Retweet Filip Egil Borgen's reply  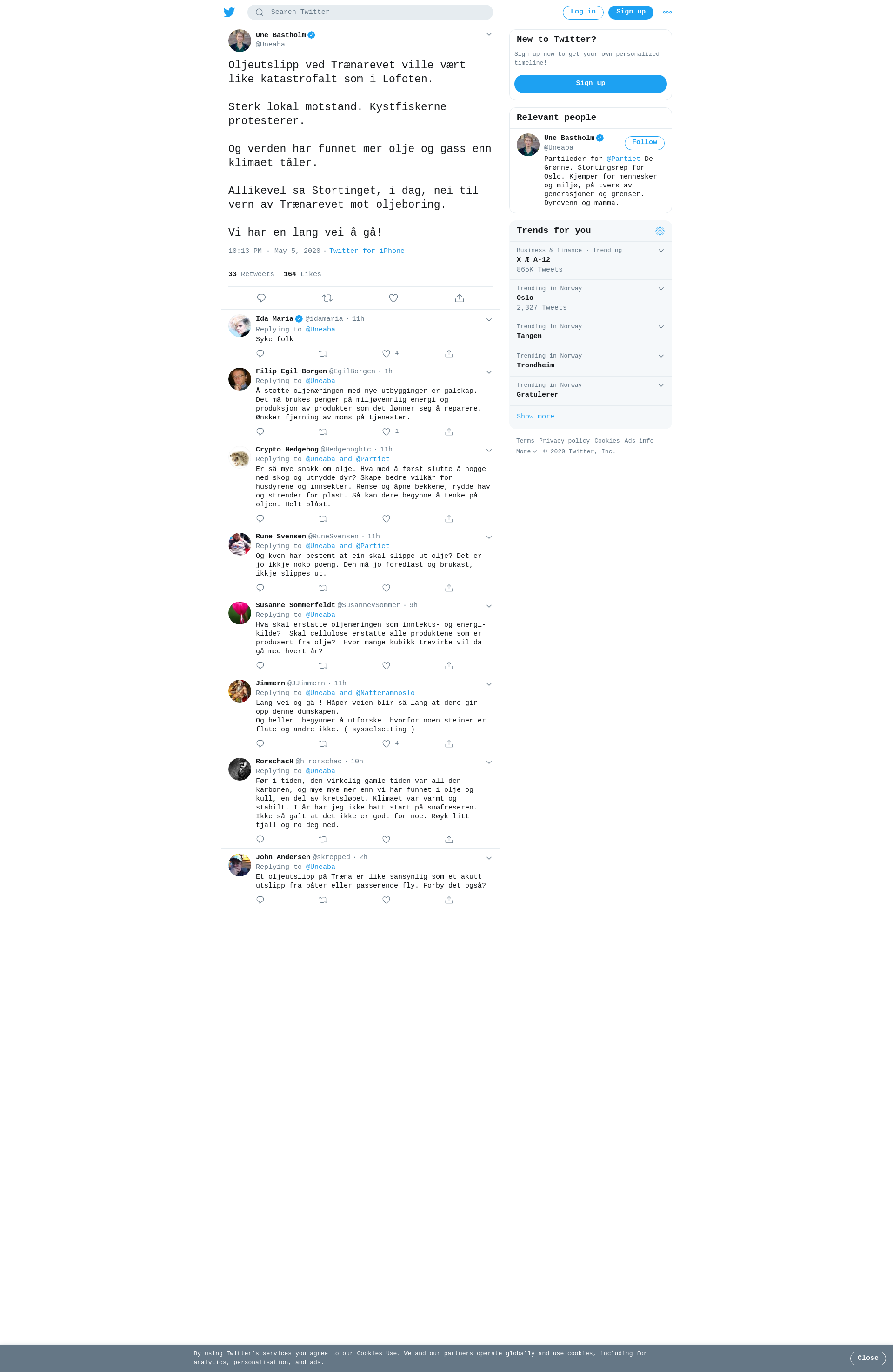coord(323,432)
